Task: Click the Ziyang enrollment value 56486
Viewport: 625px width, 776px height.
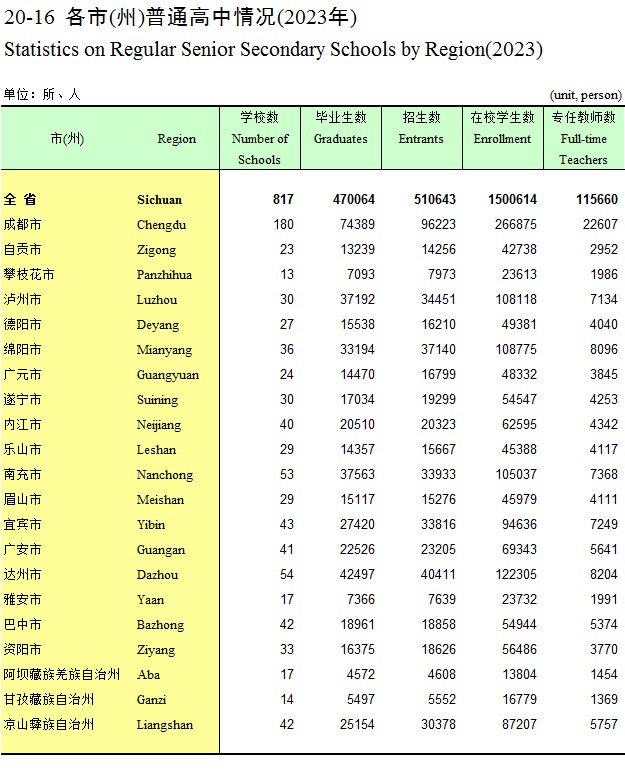Action: click(x=519, y=649)
